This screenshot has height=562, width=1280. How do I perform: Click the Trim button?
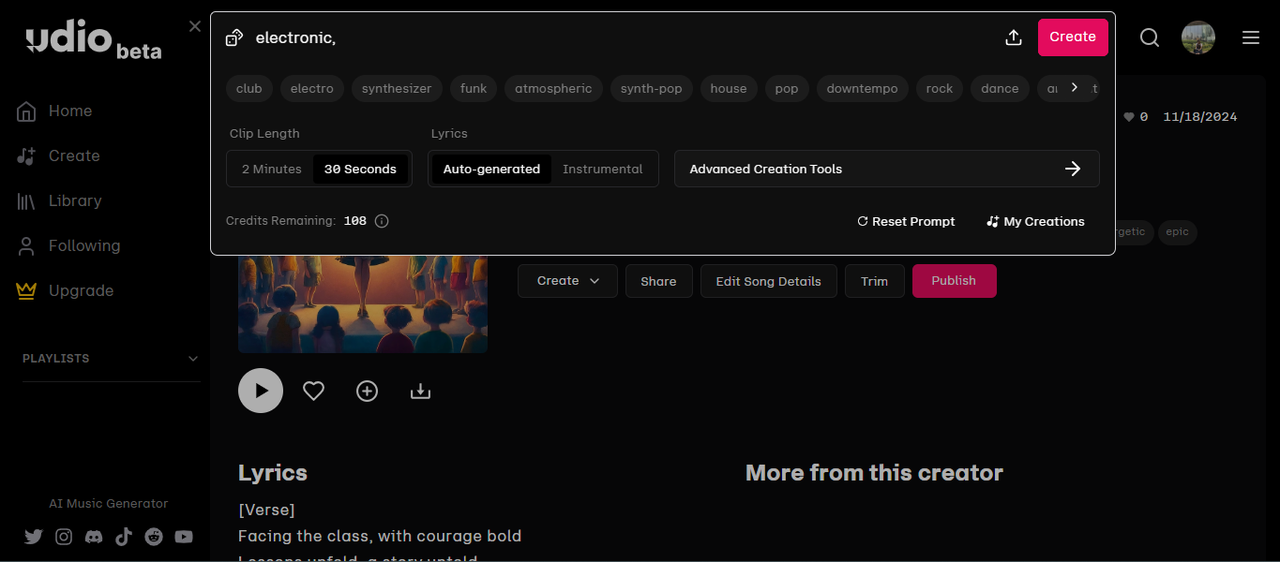tap(874, 281)
